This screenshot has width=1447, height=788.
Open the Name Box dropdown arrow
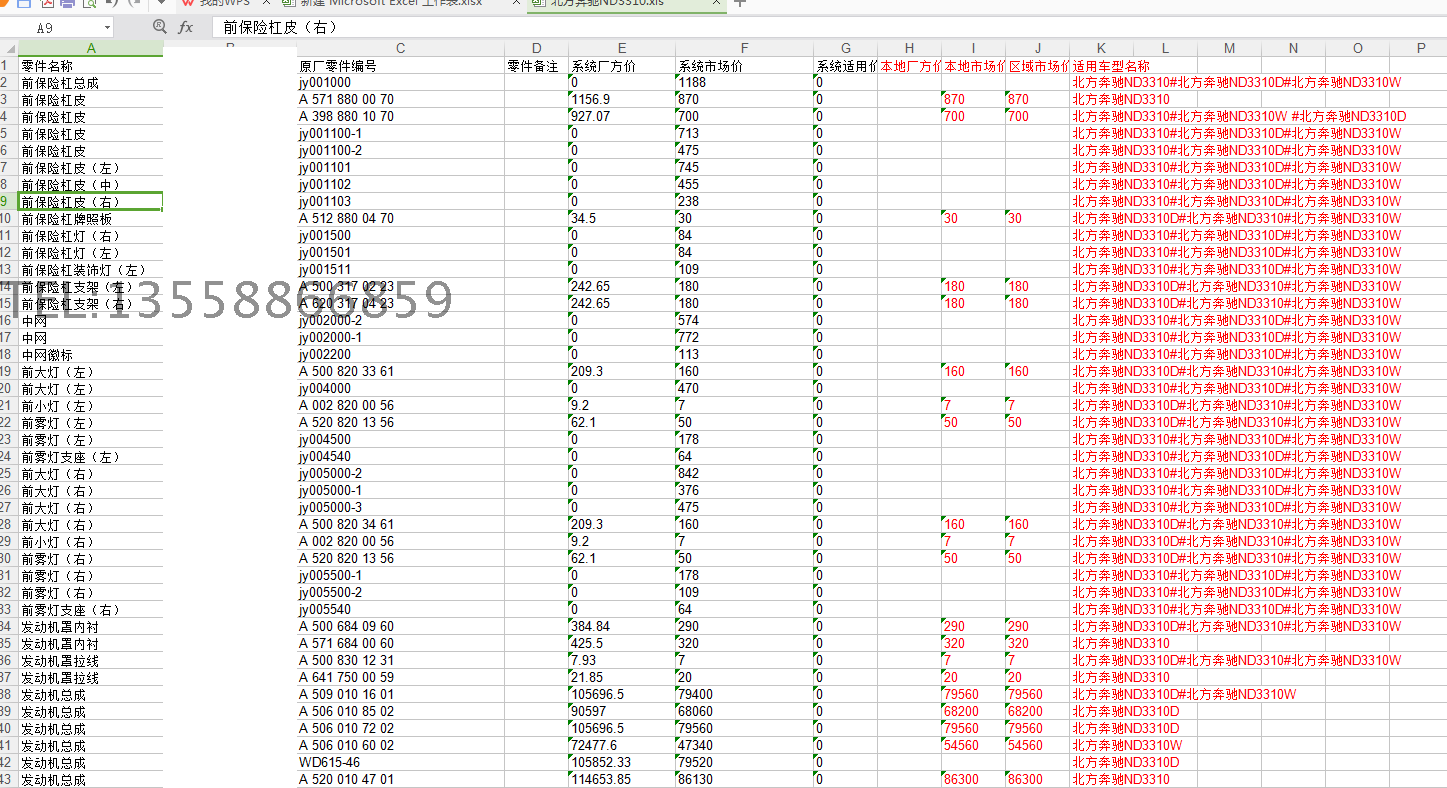point(107,28)
